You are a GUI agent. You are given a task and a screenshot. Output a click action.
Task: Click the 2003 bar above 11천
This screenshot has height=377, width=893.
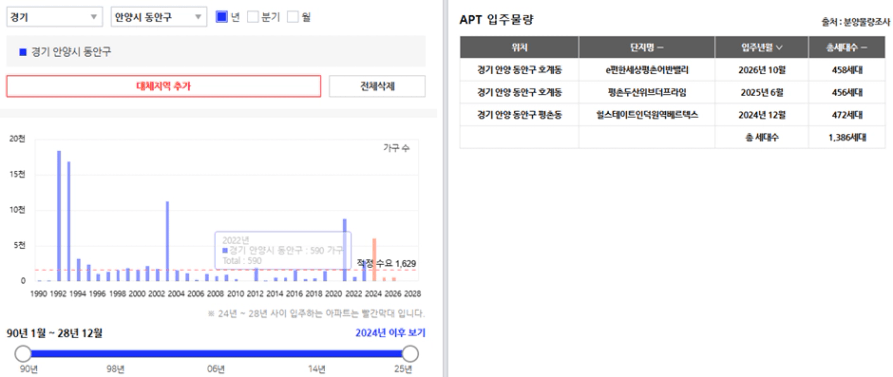coord(167,241)
